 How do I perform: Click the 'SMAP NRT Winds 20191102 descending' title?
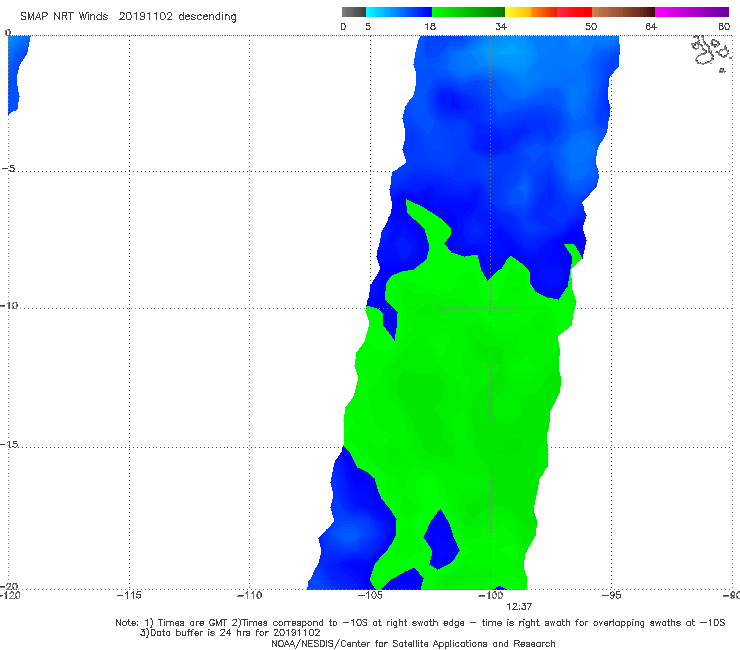pyautogui.click(x=128, y=17)
